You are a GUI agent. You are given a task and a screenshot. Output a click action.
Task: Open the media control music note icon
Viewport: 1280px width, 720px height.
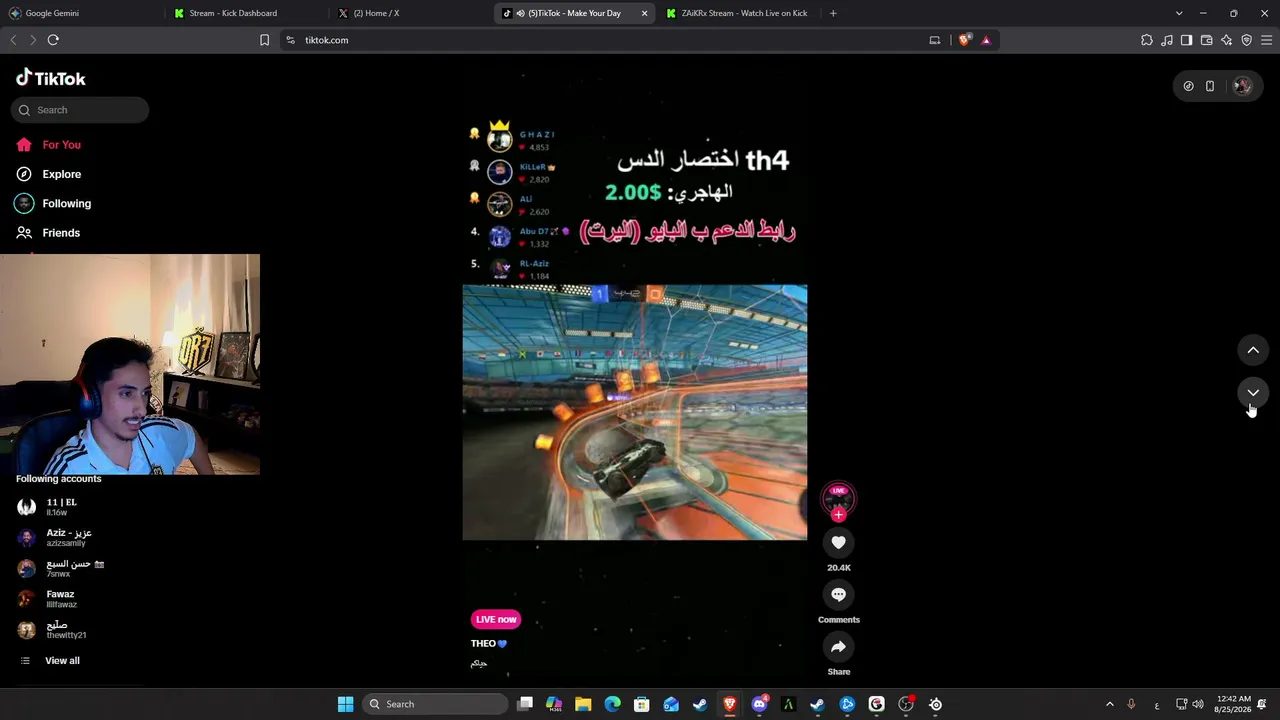click(1167, 40)
